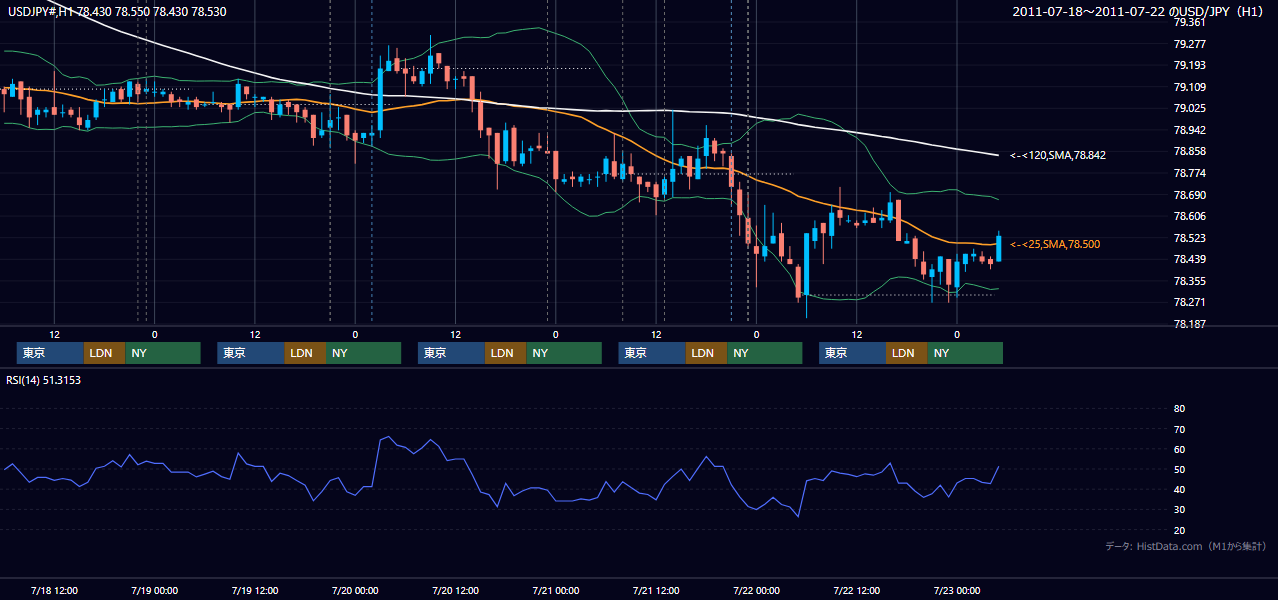Image resolution: width=1278 pixels, height=600 pixels.
Task: Select the LDN session block for 7/22
Action: click(x=906, y=353)
